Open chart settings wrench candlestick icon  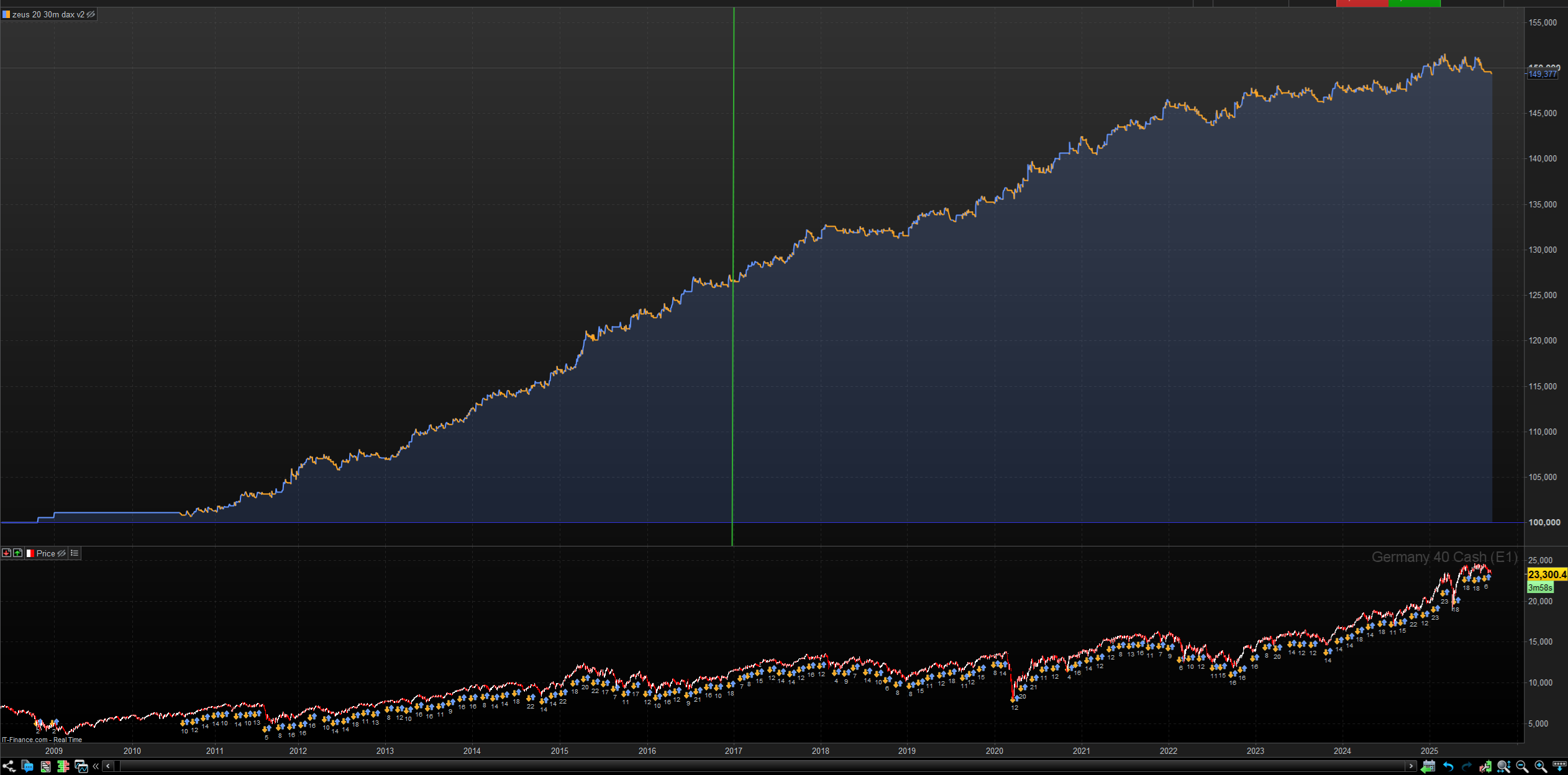pos(1485,766)
